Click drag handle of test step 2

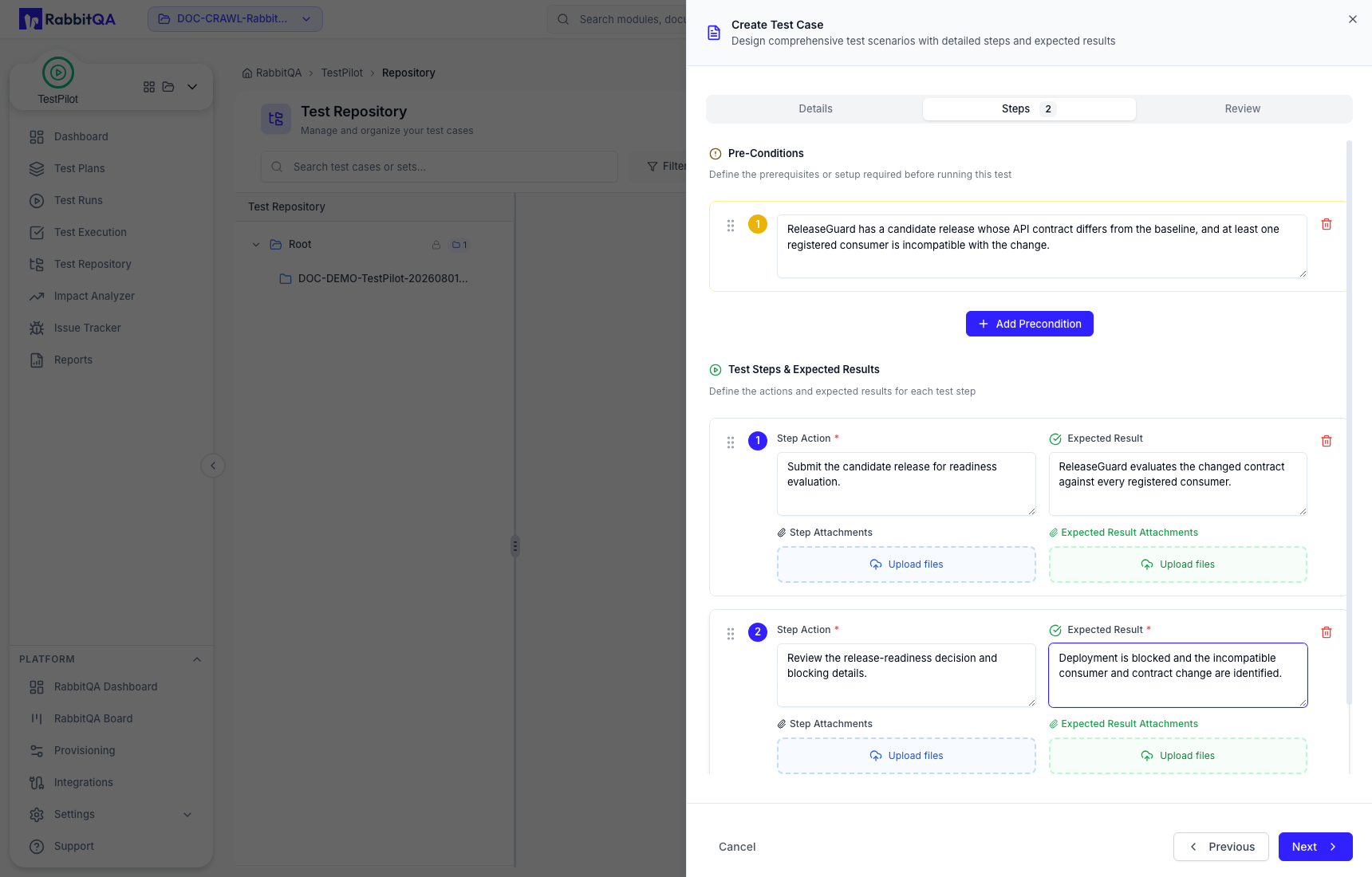731,634
